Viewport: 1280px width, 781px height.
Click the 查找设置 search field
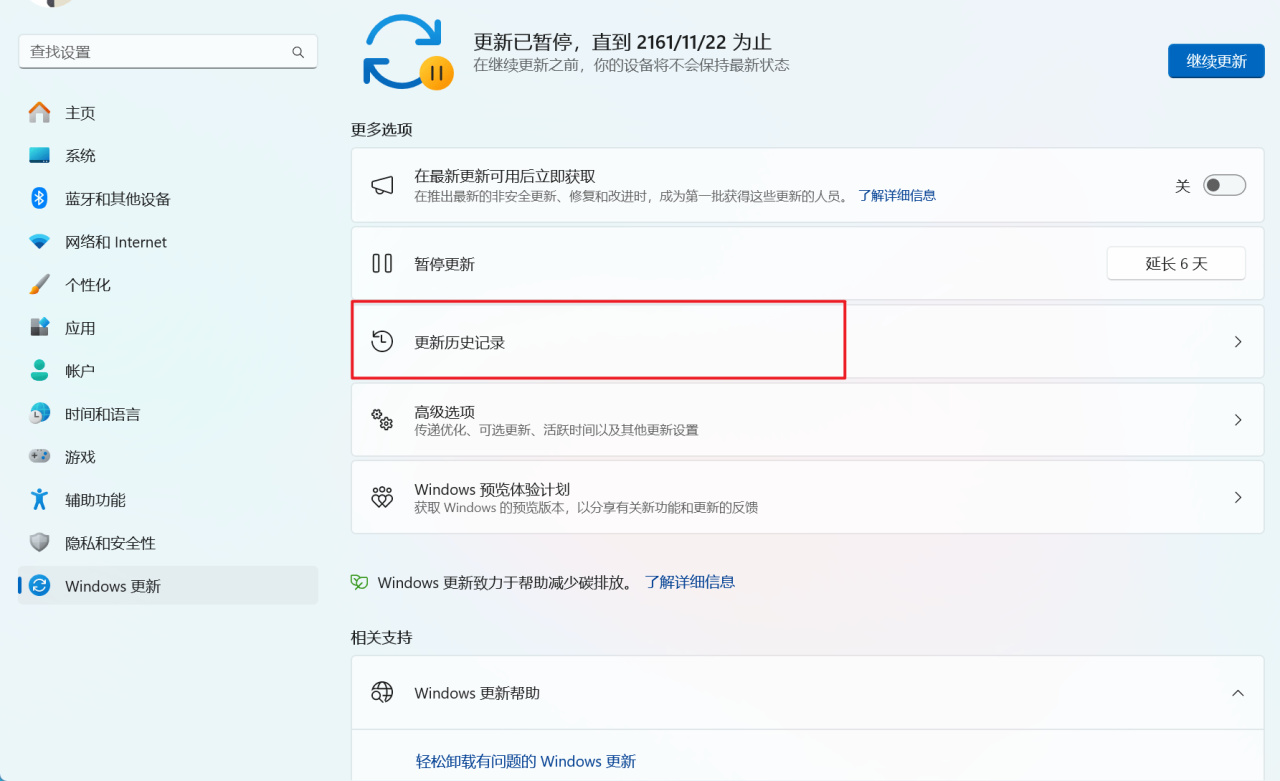coord(168,52)
